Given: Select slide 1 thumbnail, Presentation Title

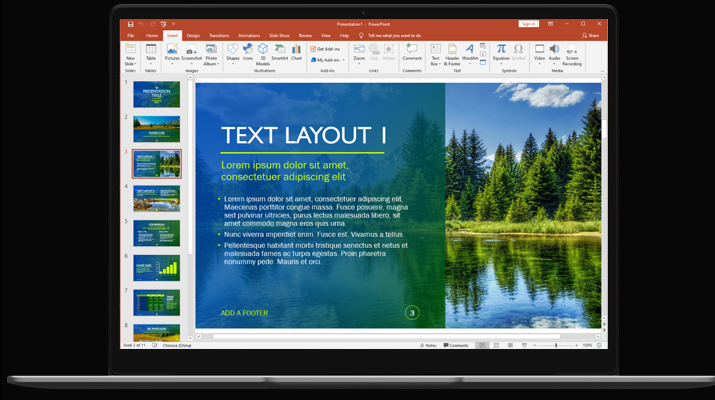Looking at the screenshot, I should pyautogui.click(x=156, y=94).
